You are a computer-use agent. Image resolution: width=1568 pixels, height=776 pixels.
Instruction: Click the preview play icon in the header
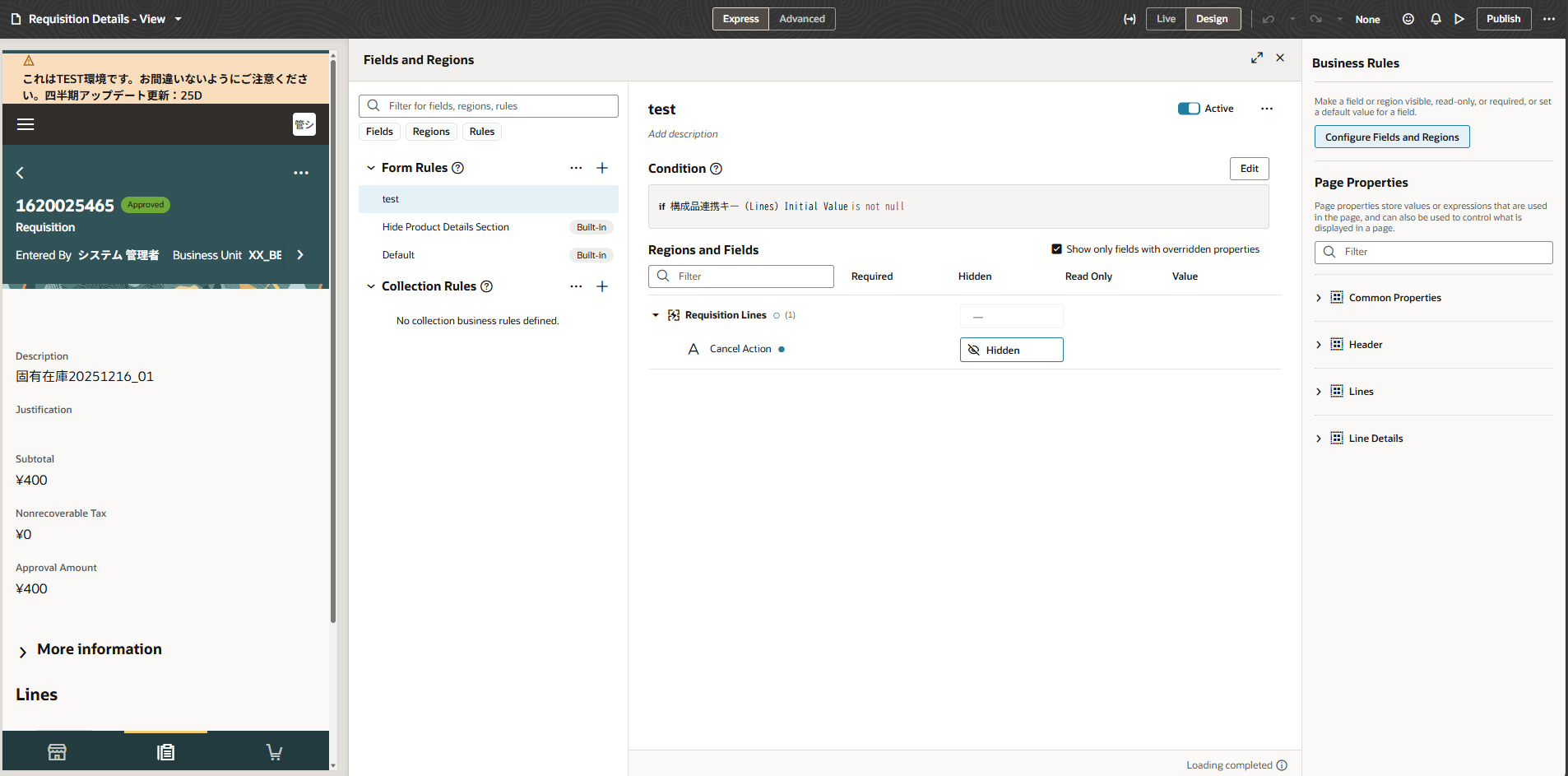[1459, 18]
